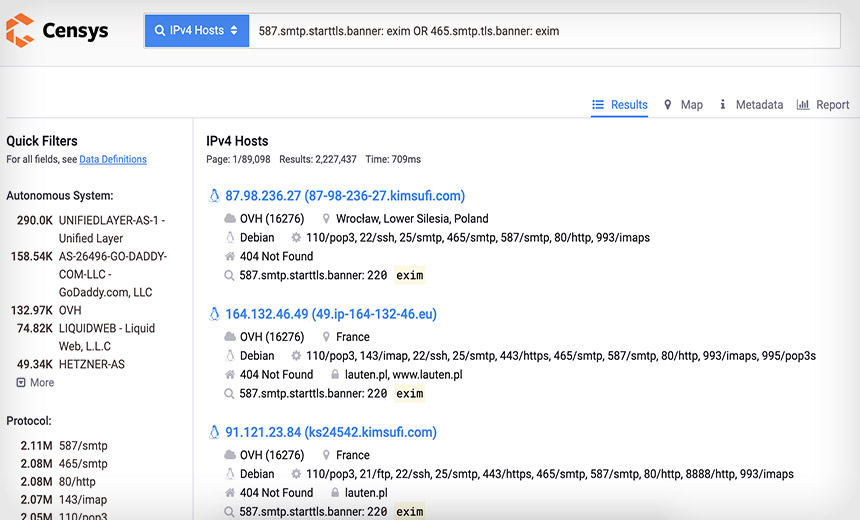Click 'Quick Filters' heading
Screen dimensions: 860x520
(42, 142)
